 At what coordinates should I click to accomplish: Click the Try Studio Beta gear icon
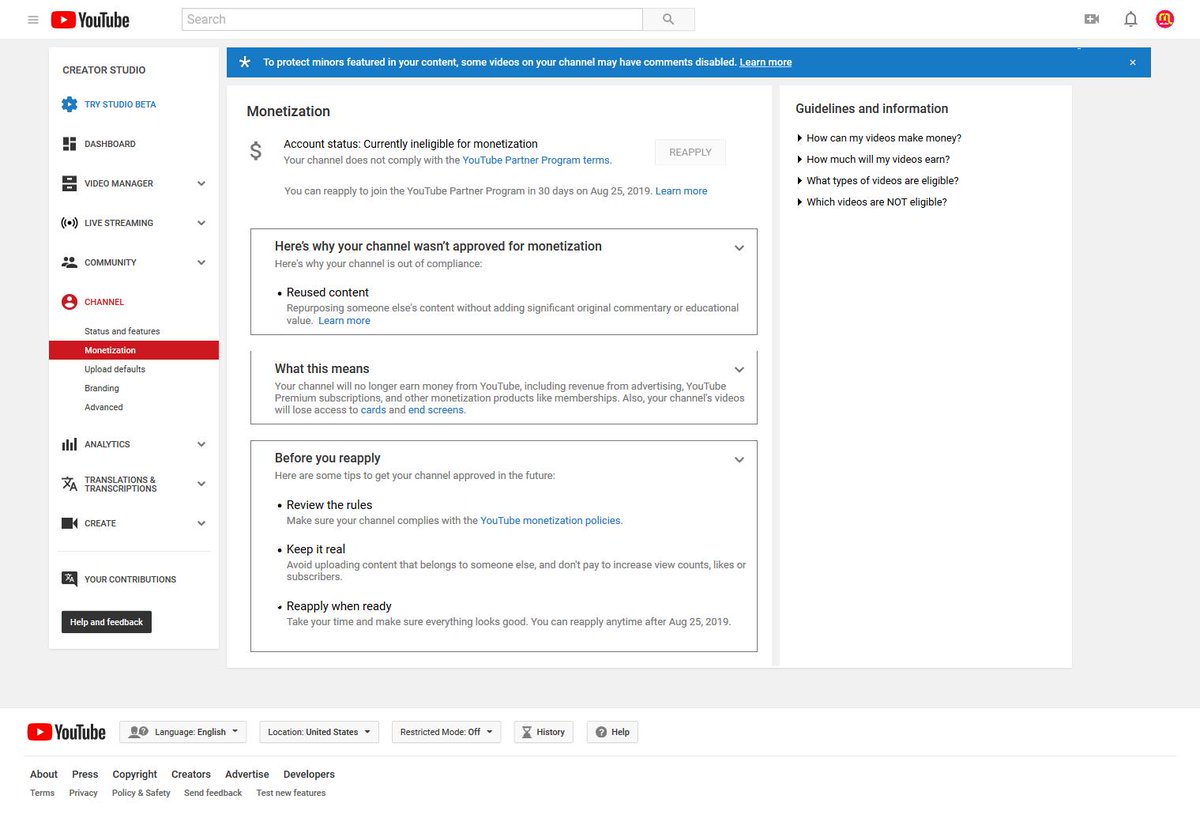[69, 104]
